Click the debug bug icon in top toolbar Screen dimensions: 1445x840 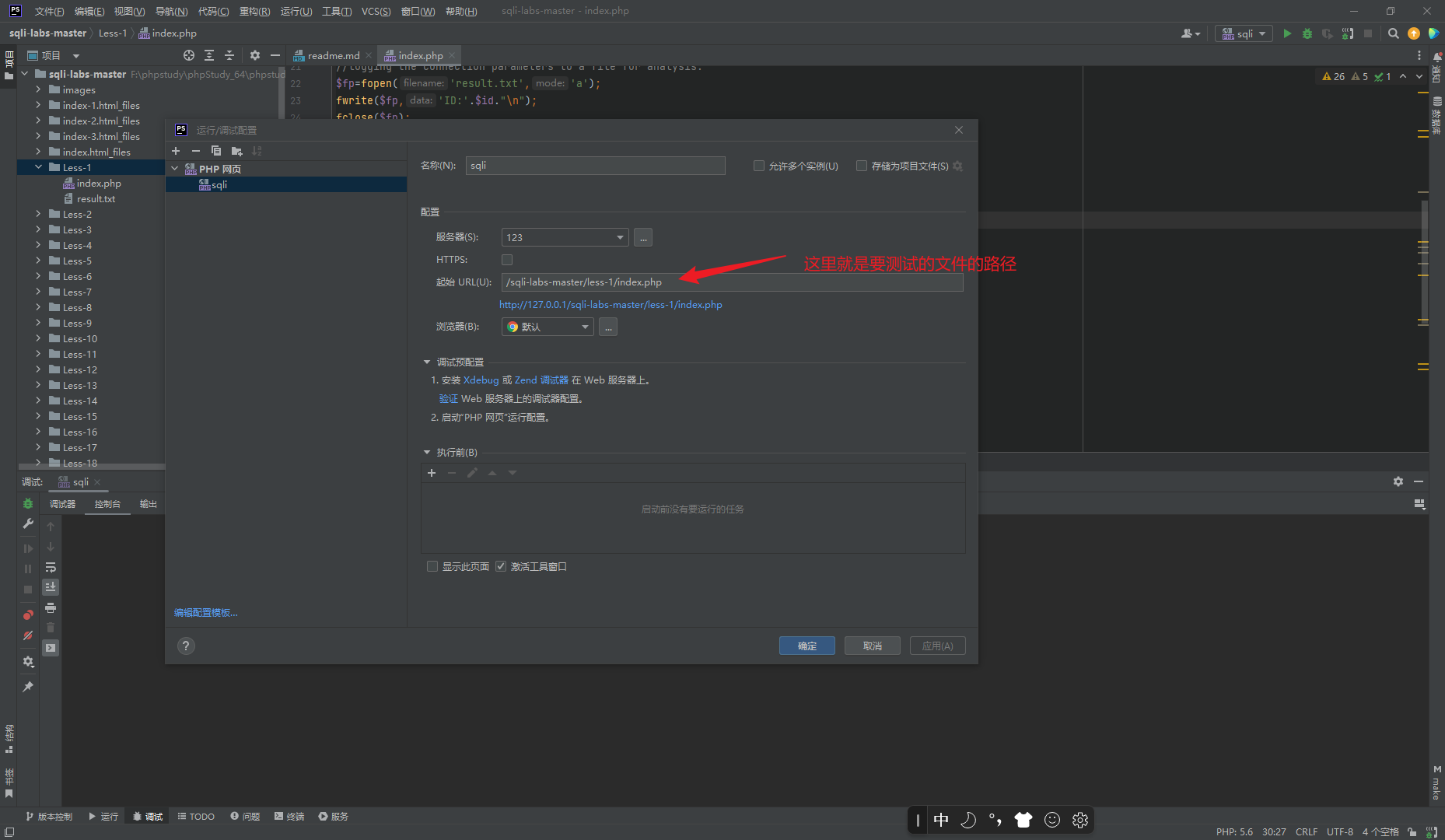(1307, 33)
